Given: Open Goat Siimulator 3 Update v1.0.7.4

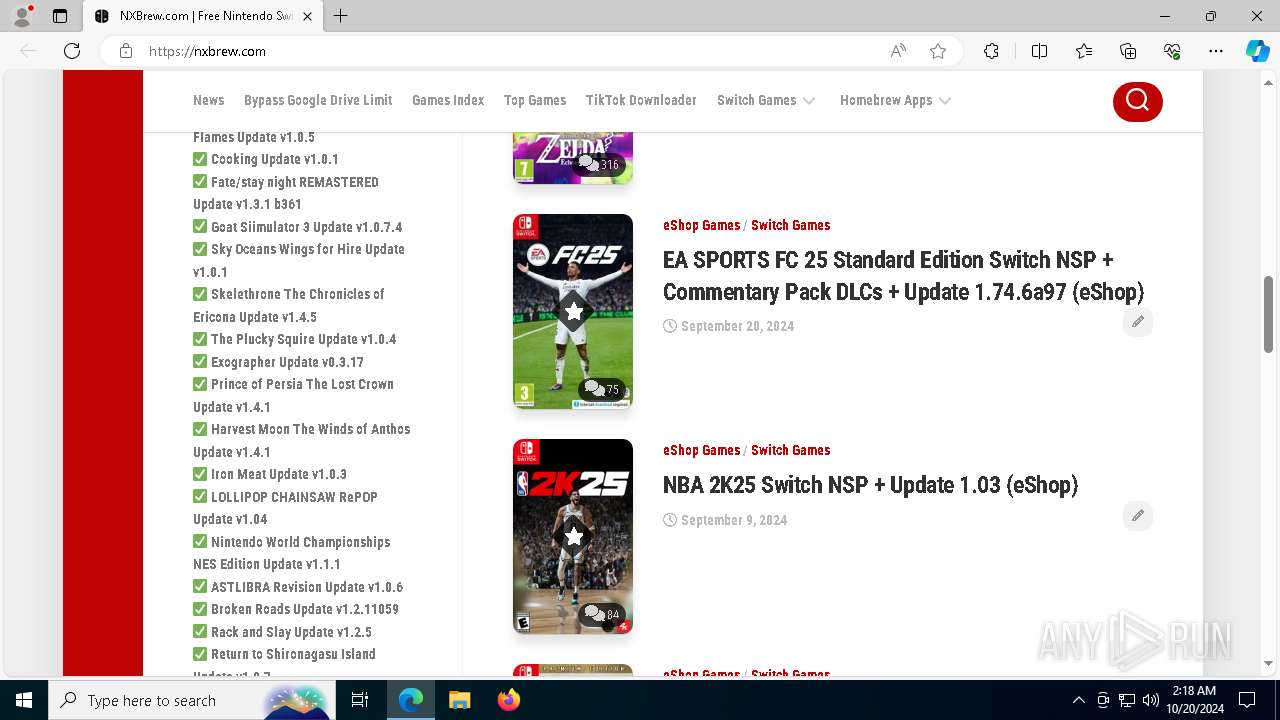Looking at the screenshot, I should click(x=306, y=227).
